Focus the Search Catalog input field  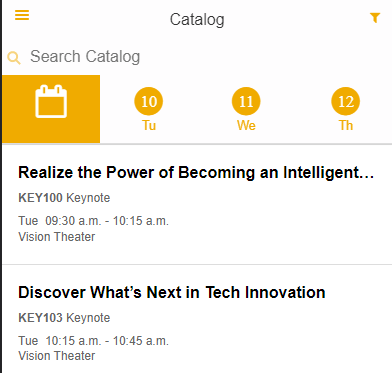[x=200, y=57]
